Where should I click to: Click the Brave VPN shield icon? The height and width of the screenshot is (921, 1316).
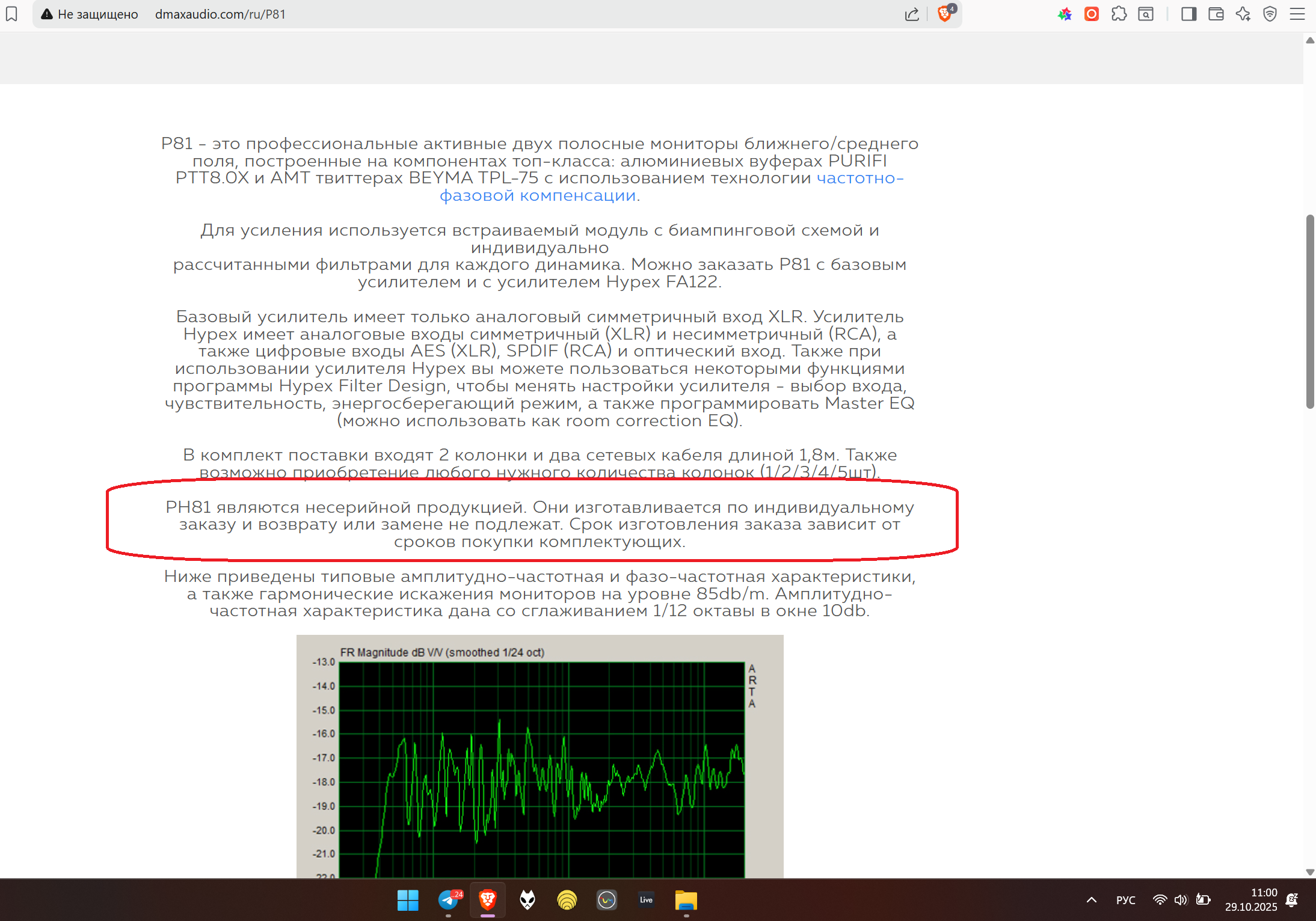[x=1270, y=14]
